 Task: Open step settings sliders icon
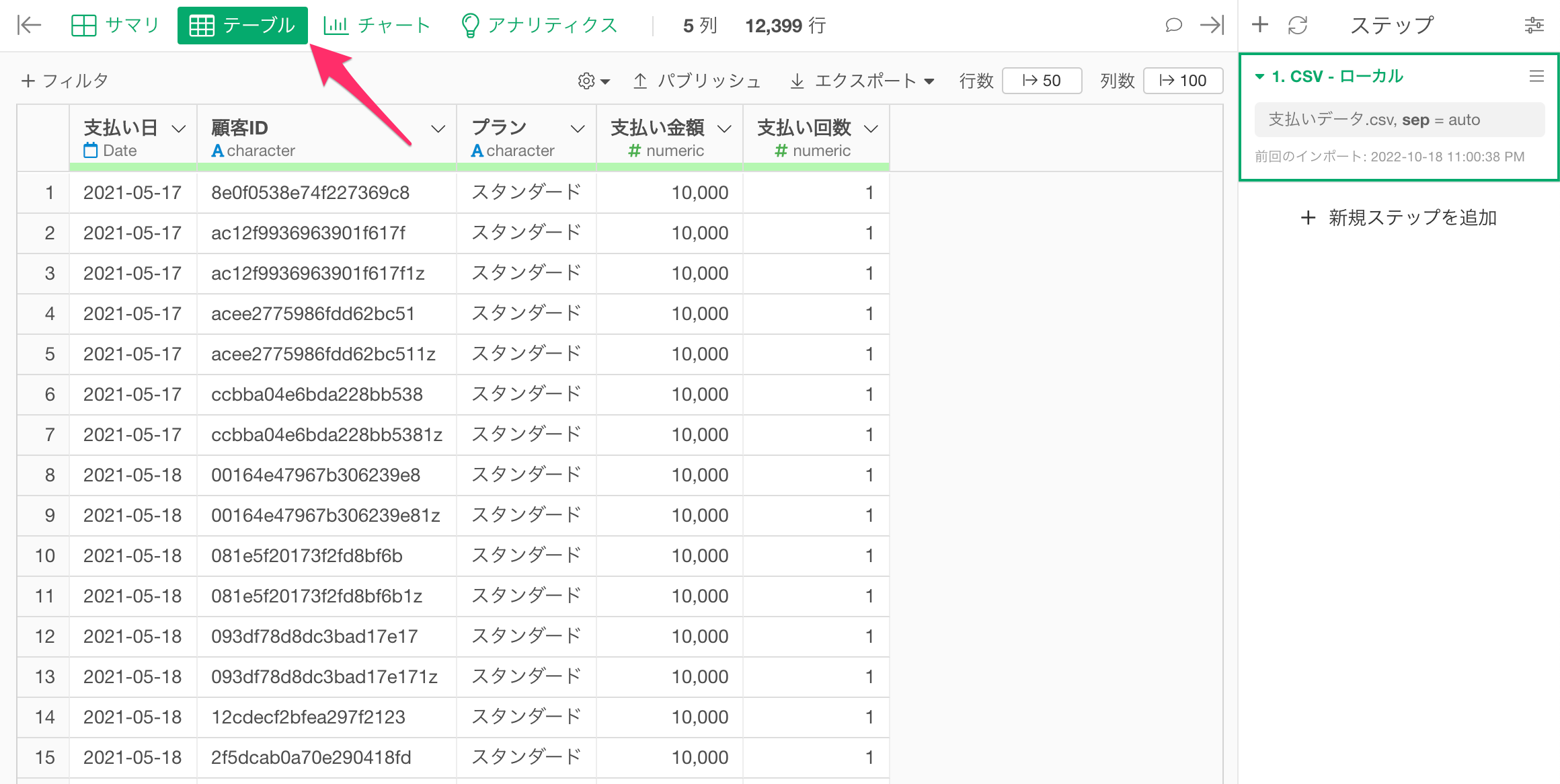click(x=1534, y=26)
